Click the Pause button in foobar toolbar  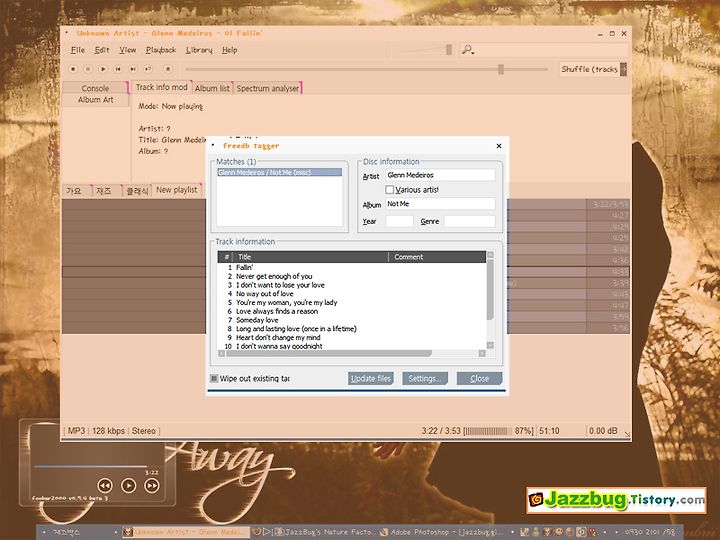(x=88, y=69)
